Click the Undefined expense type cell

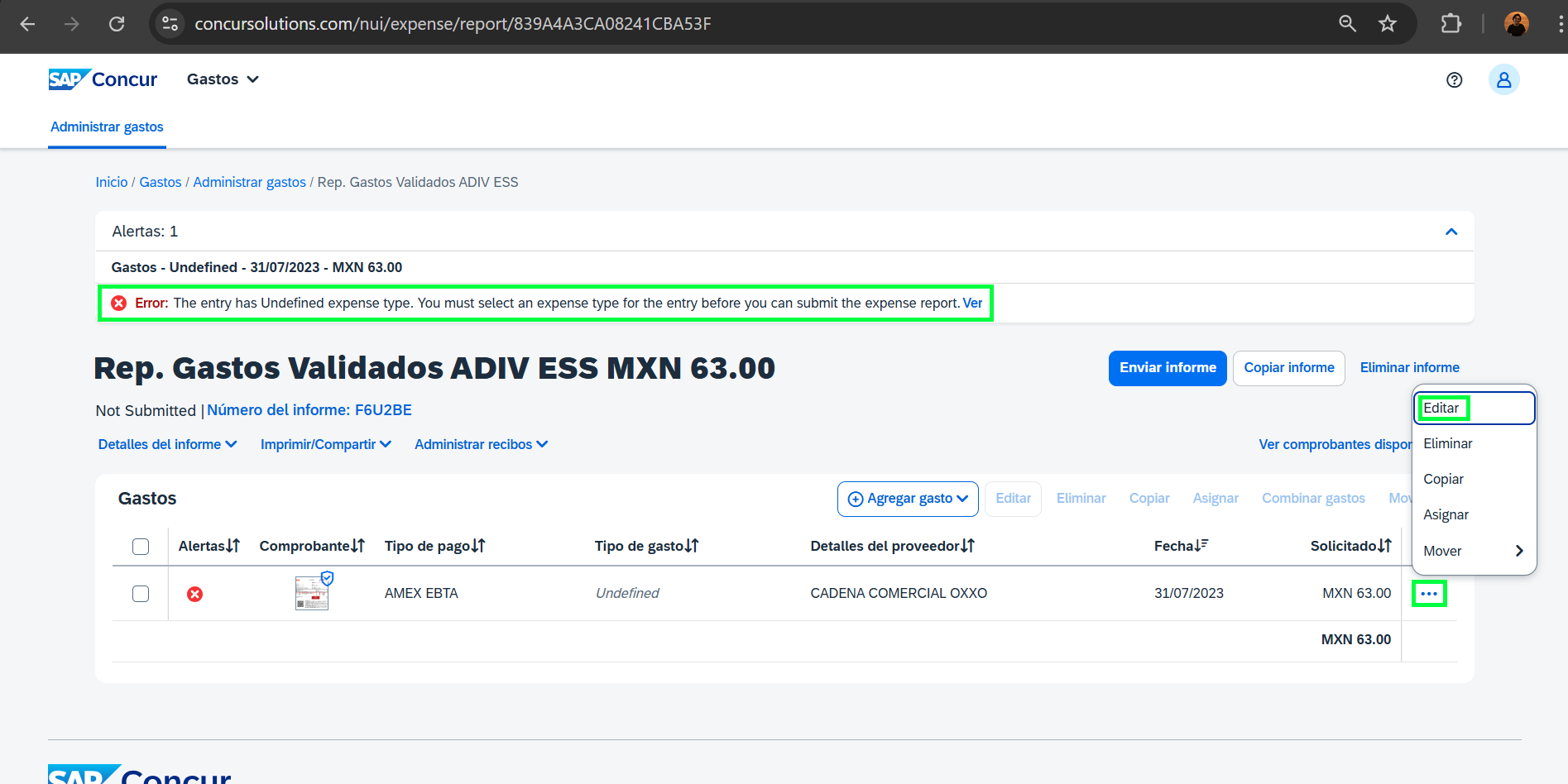(627, 594)
